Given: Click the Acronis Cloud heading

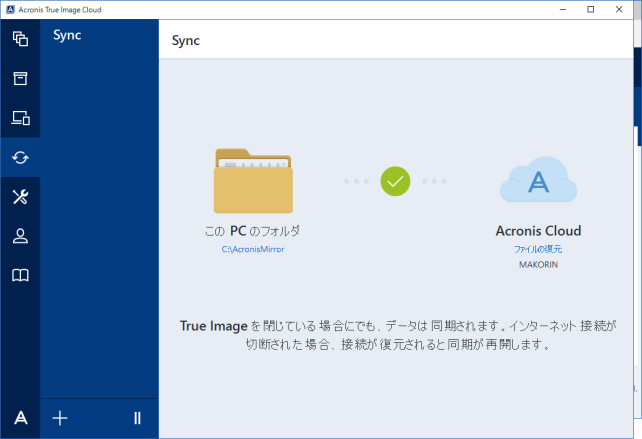Looking at the screenshot, I should [x=538, y=231].
